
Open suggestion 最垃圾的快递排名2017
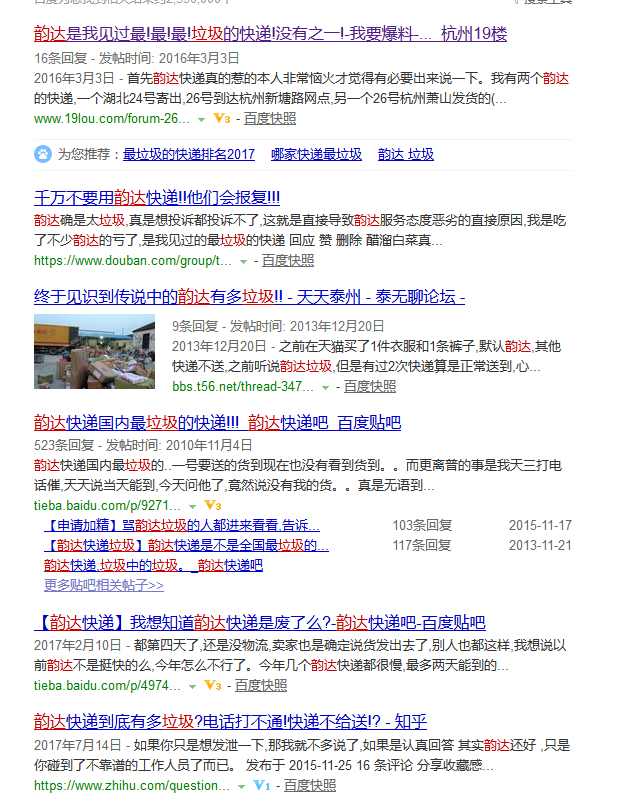click(x=189, y=154)
